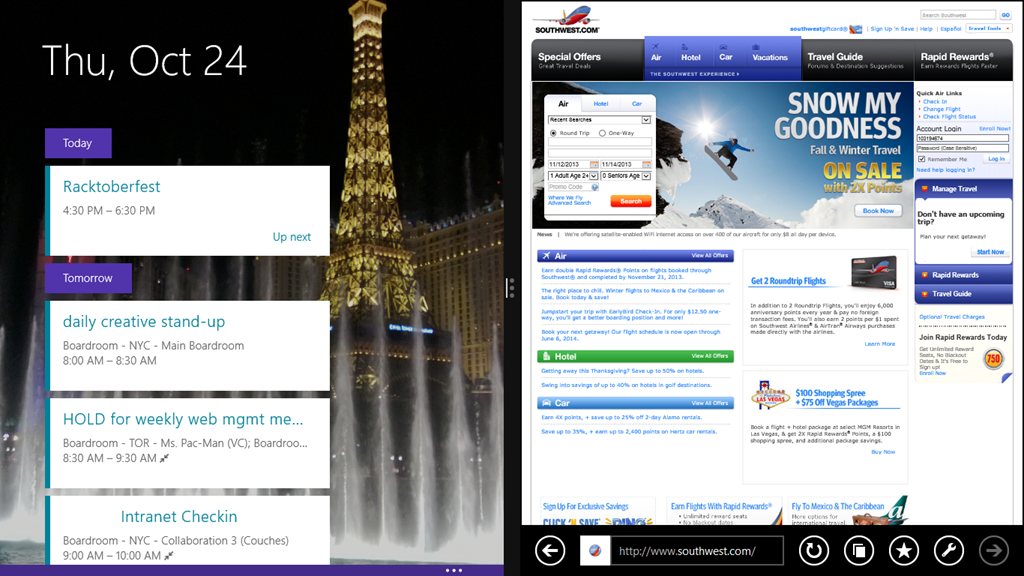Select the One-Way radio button
The height and width of the screenshot is (576, 1024).
tap(602, 133)
